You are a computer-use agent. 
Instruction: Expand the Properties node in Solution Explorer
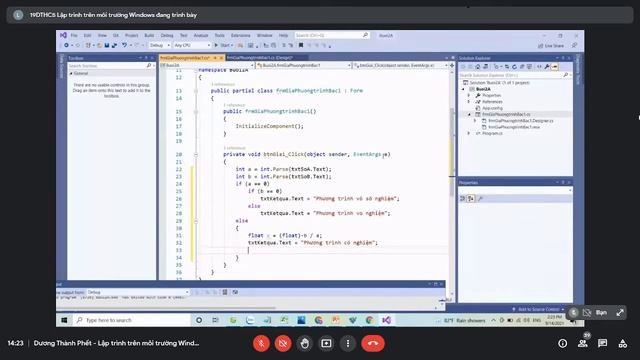(469, 95)
